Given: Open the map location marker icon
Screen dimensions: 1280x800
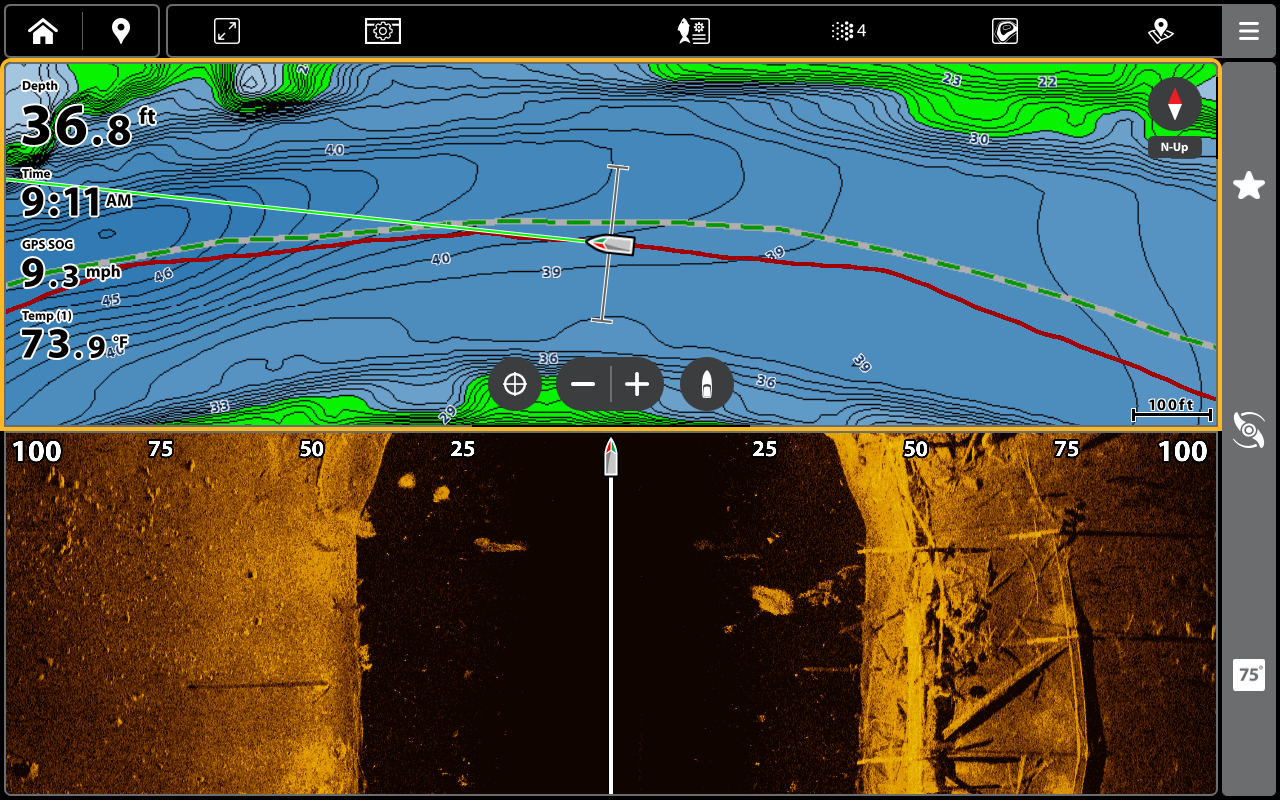Looking at the screenshot, I should [x=1160, y=31].
